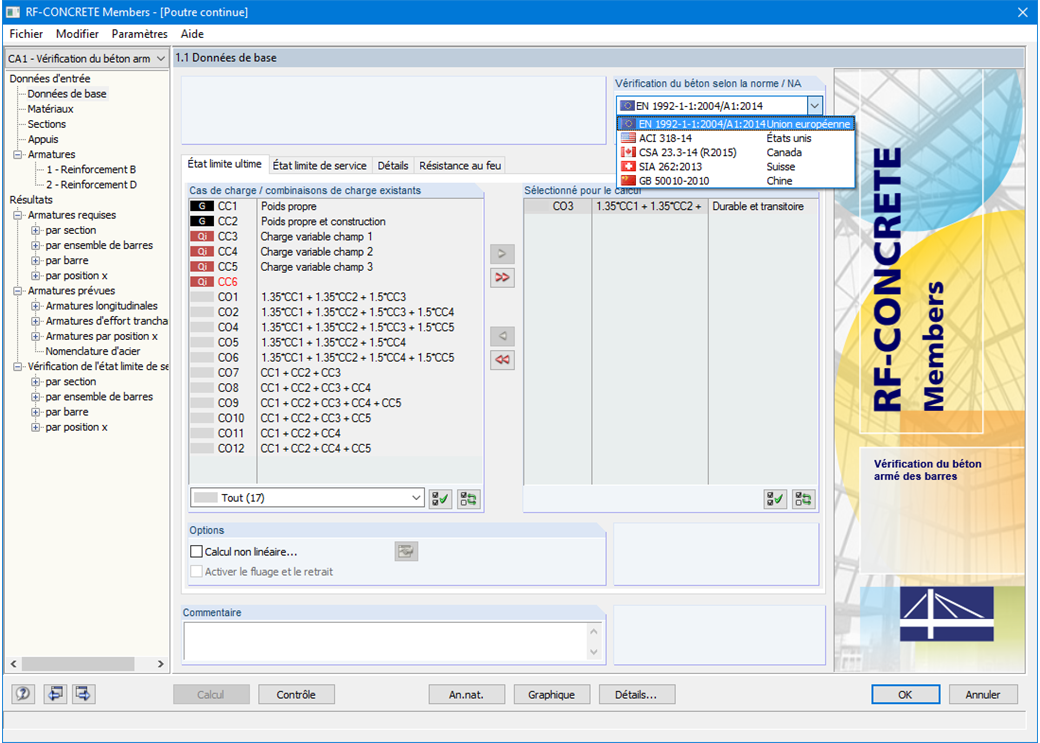Select 1 - Reinforcement B tree item
This screenshot has height=743, width=1040.
coord(91,169)
